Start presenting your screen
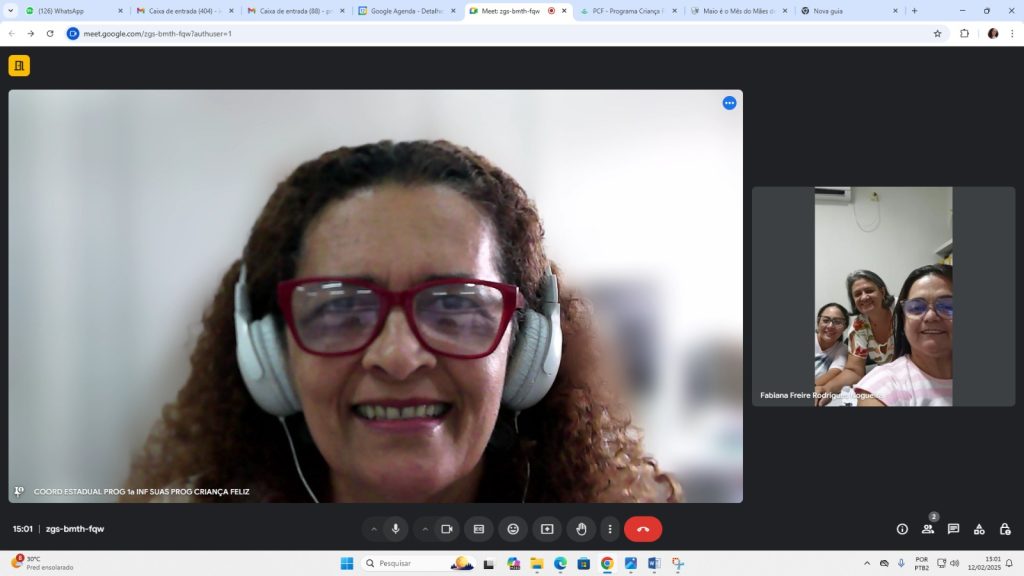The height and width of the screenshot is (576, 1024). 547,529
